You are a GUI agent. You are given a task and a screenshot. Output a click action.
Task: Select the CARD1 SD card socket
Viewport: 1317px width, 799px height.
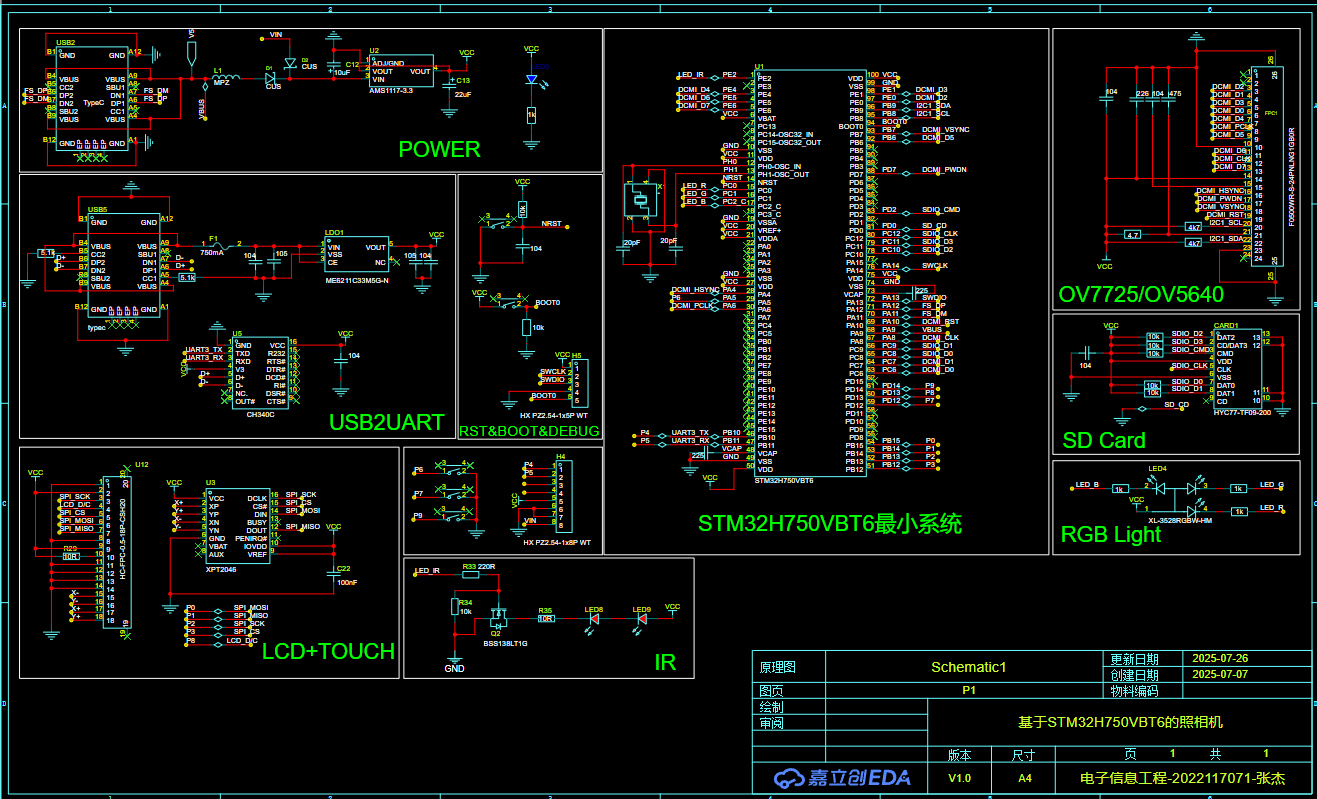(1236, 369)
